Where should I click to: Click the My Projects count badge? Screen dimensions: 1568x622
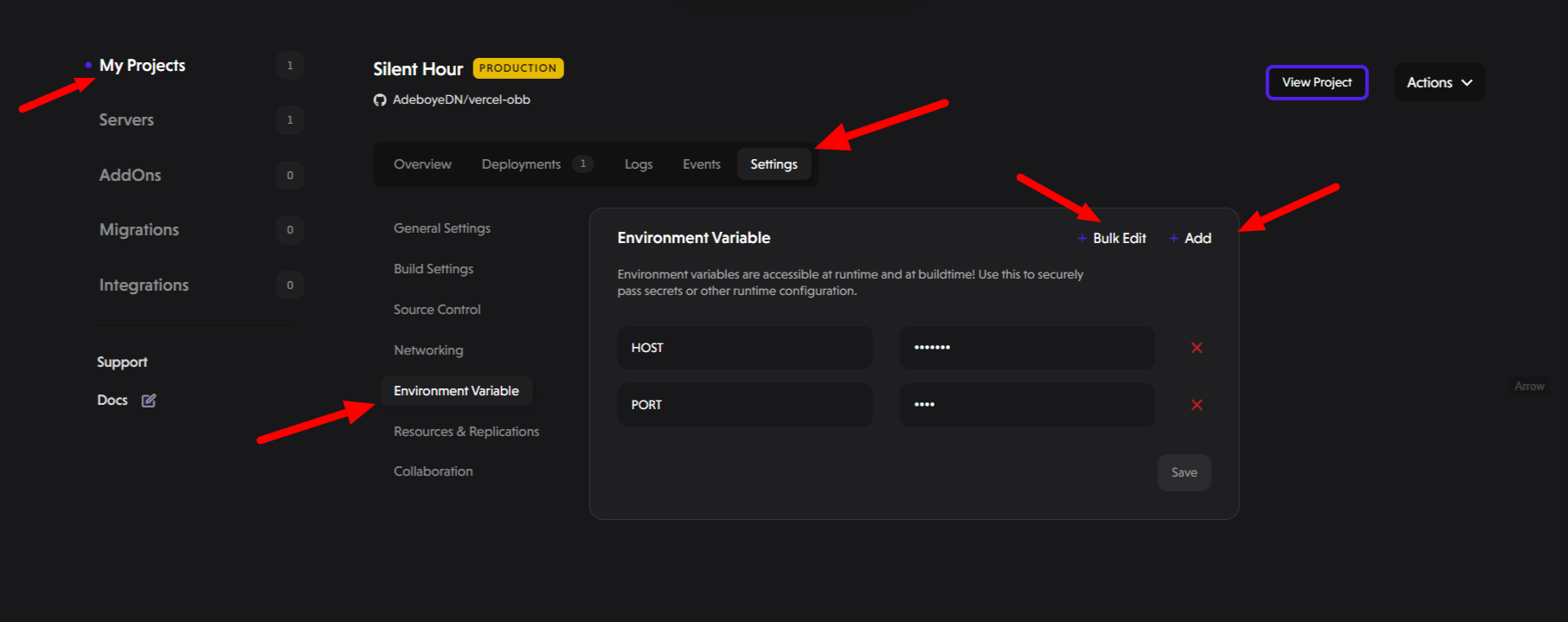pyautogui.click(x=290, y=66)
